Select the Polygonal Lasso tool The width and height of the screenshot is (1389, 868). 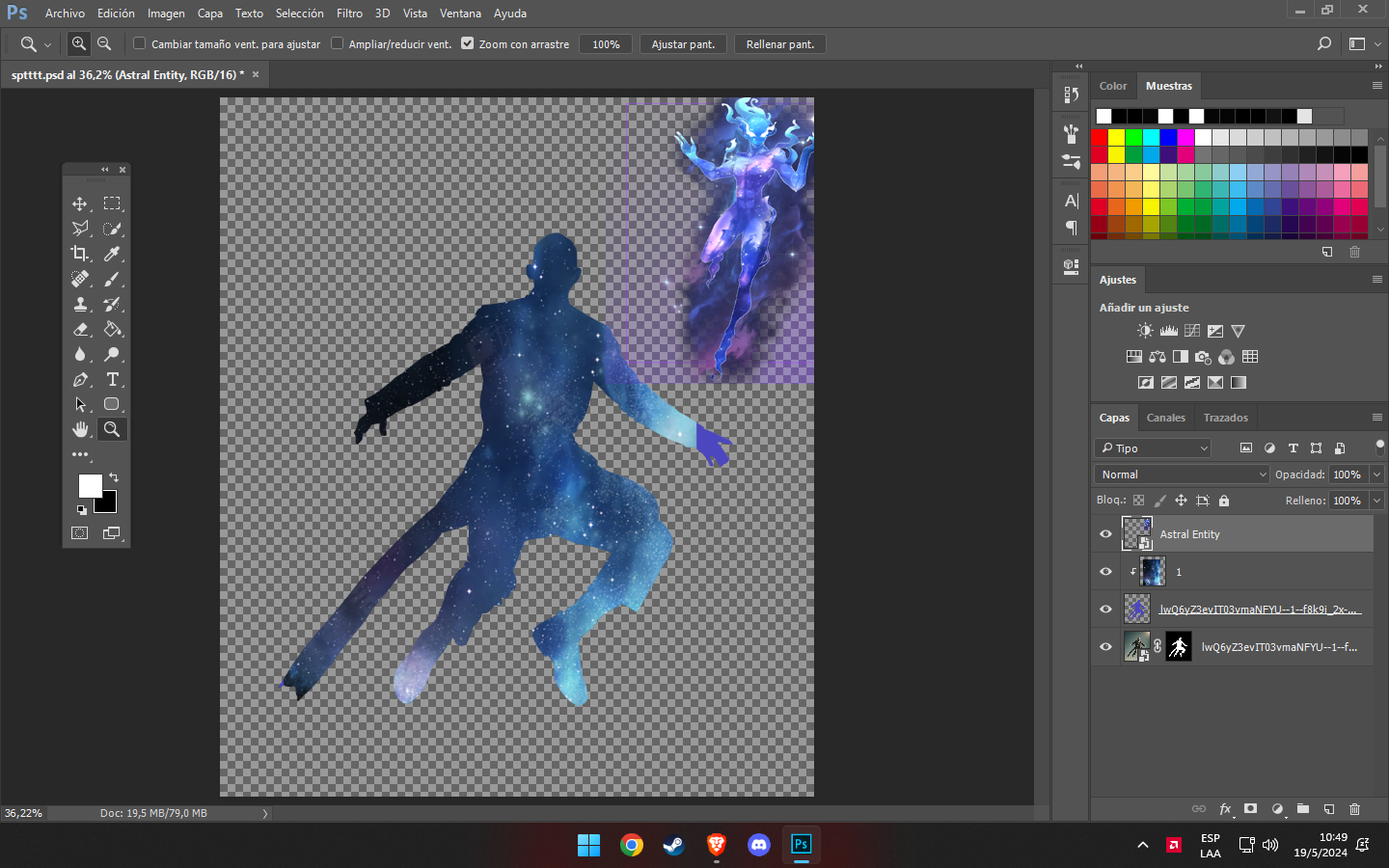[80, 229]
